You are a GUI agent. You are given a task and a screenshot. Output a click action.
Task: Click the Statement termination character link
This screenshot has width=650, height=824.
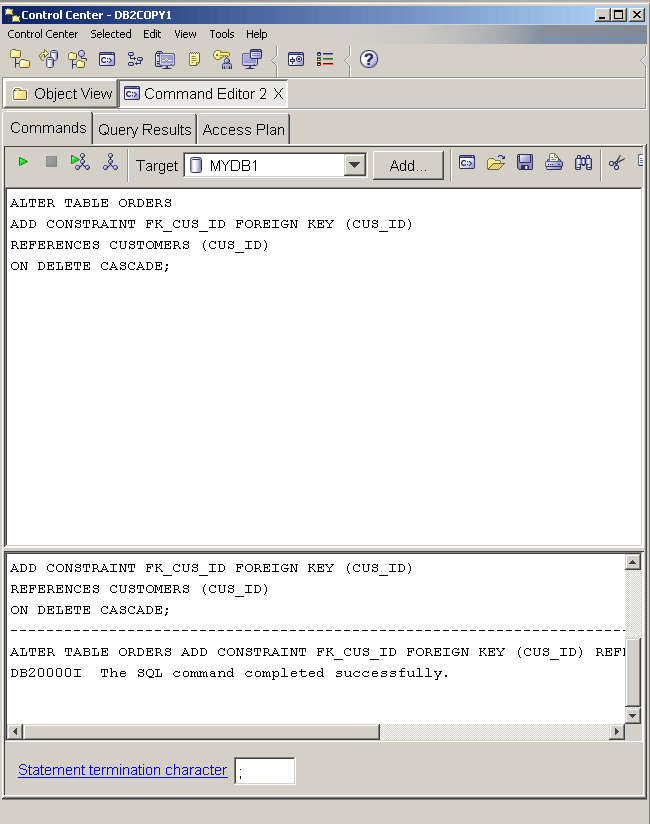122,770
